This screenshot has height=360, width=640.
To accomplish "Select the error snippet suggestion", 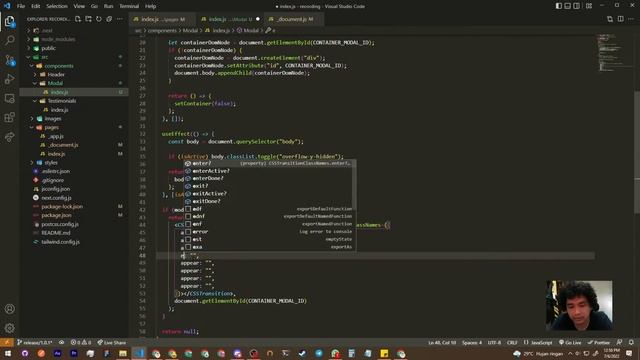I will 269,232.
